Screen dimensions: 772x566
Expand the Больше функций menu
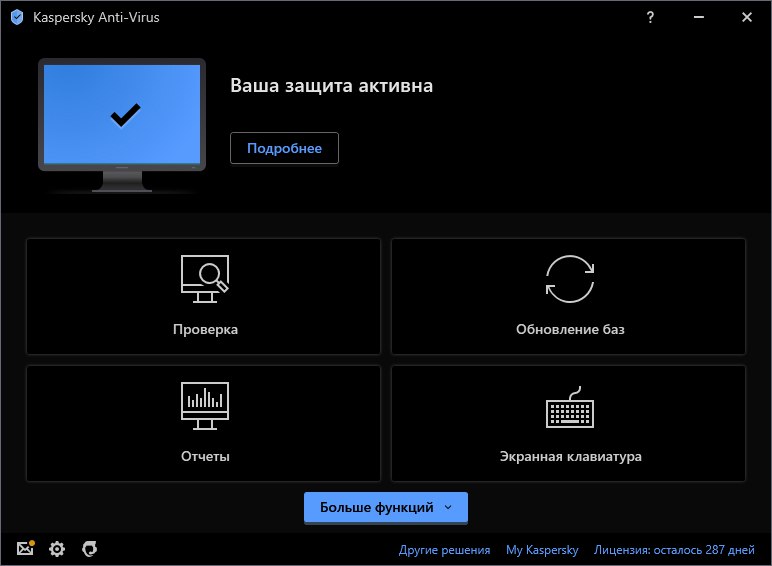386,507
